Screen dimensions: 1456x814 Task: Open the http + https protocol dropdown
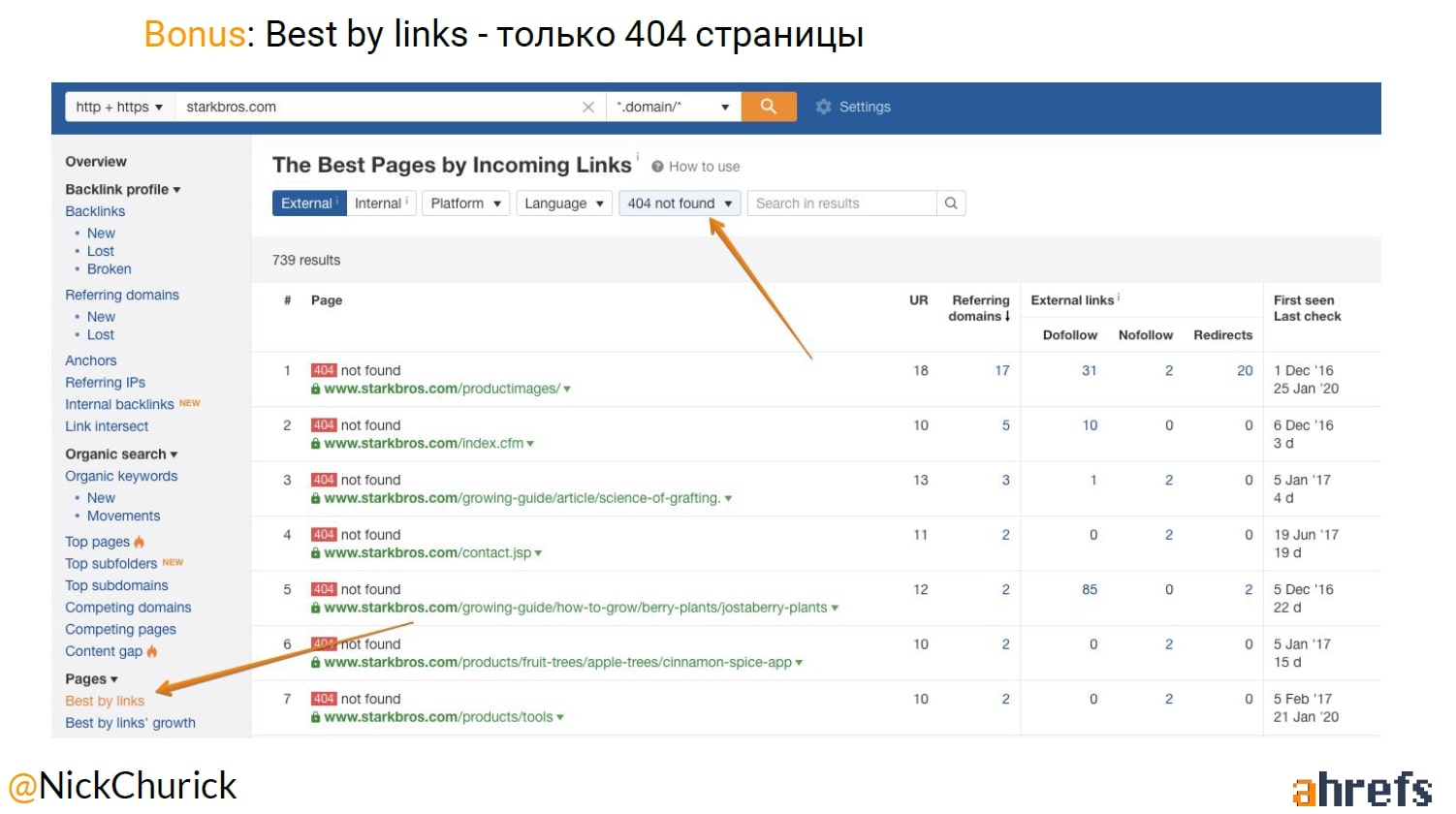pyautogui.click(x=119, y=107)
